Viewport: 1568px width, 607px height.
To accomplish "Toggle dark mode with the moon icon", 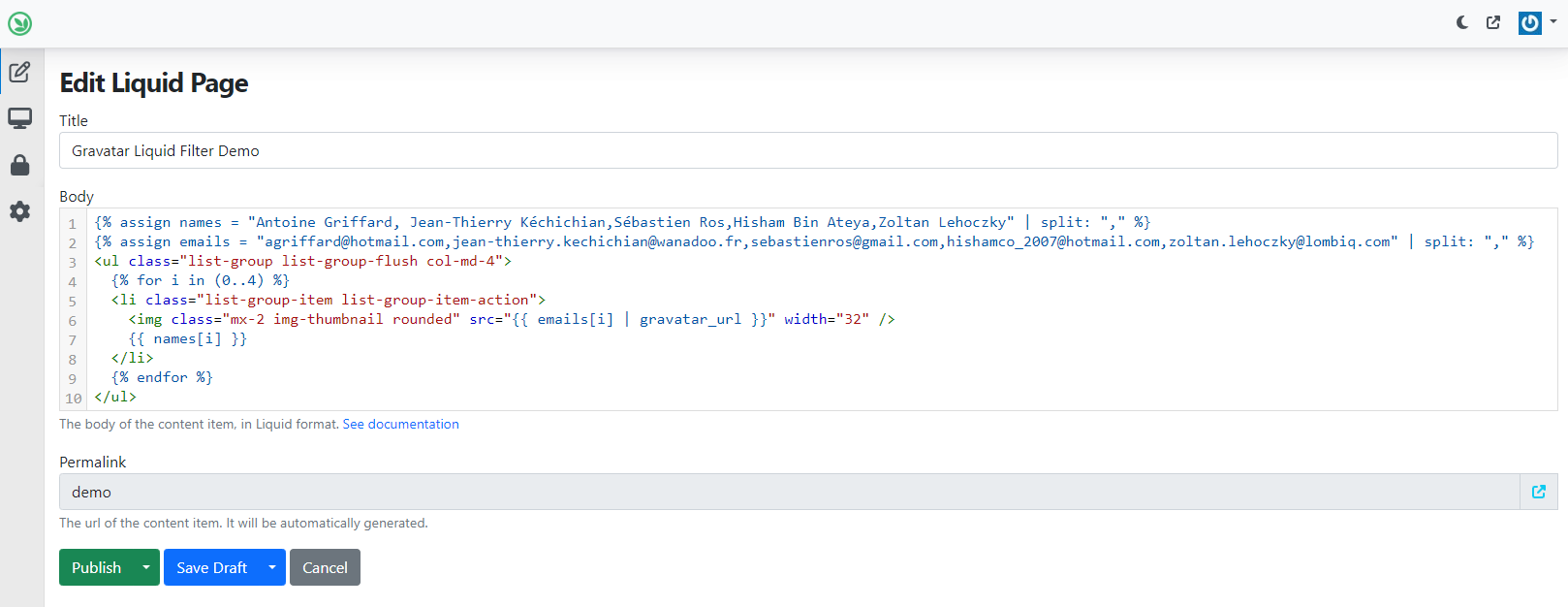I will coord(1462,22).
